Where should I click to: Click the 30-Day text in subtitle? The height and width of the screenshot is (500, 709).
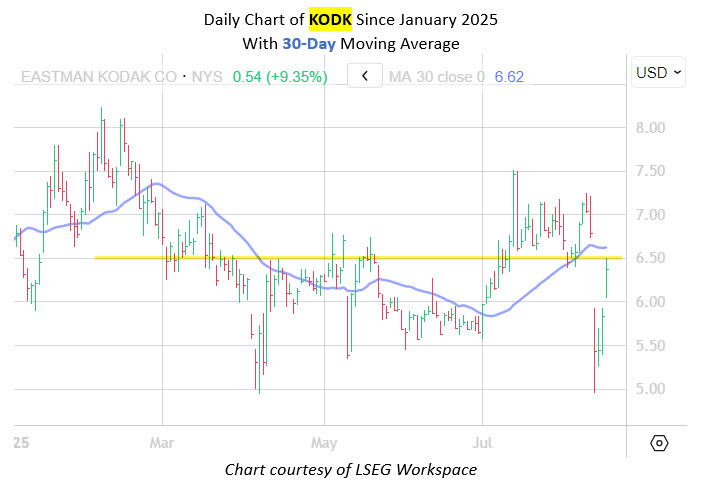coord(309,44)
